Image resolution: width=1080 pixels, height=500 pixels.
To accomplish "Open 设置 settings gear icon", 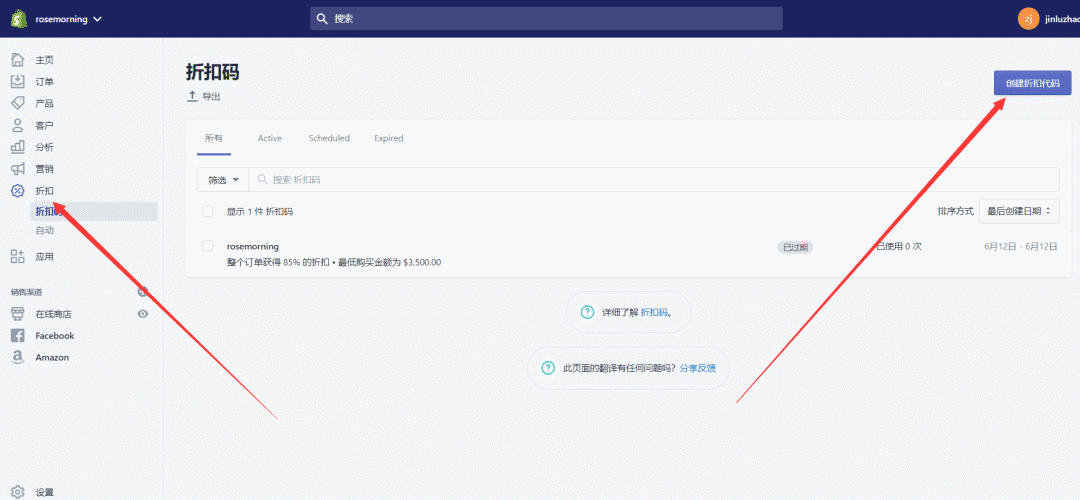I will (18, 492).
